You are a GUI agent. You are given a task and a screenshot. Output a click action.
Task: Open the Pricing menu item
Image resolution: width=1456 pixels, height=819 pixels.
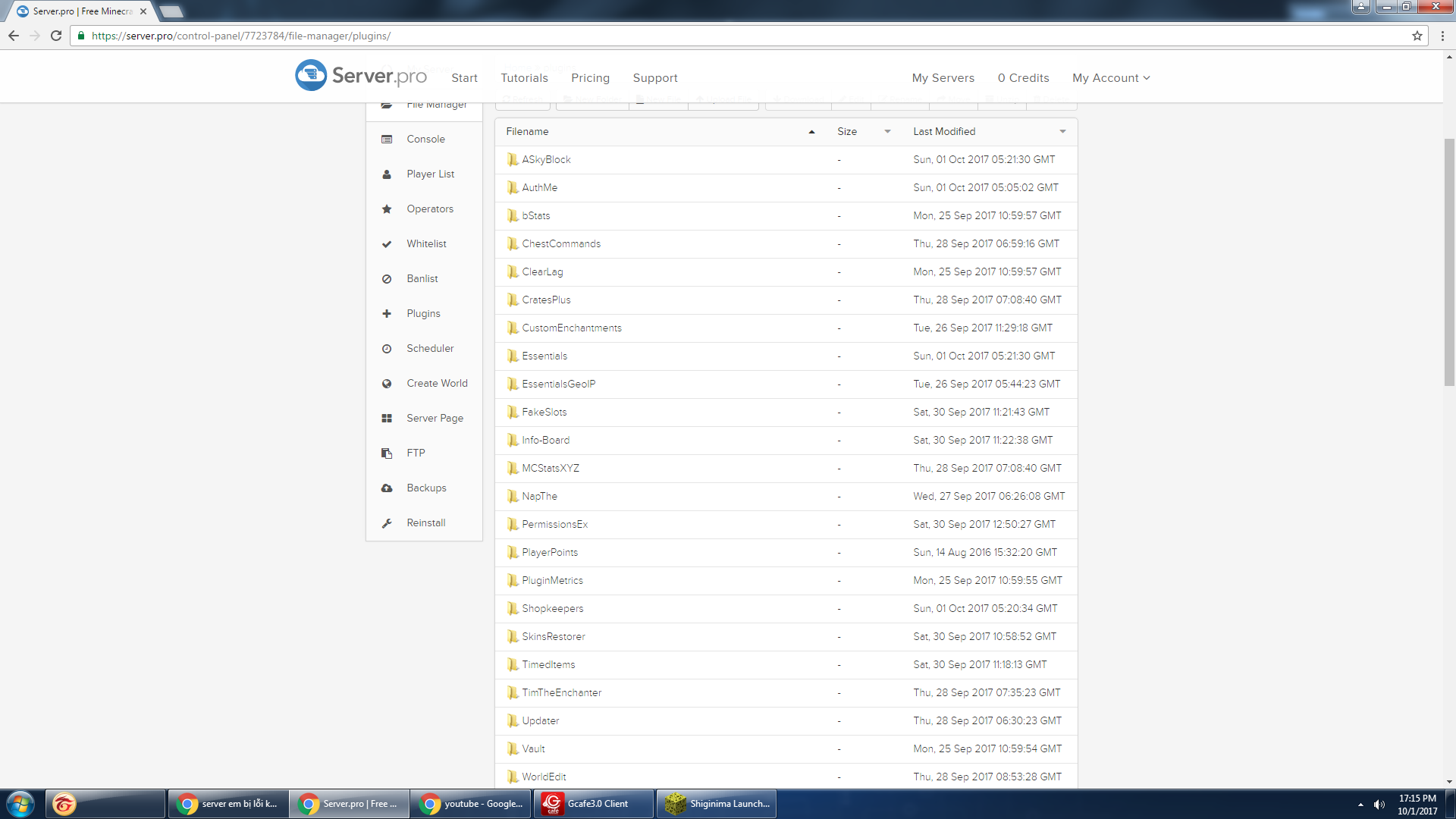[x=590, y=78]
